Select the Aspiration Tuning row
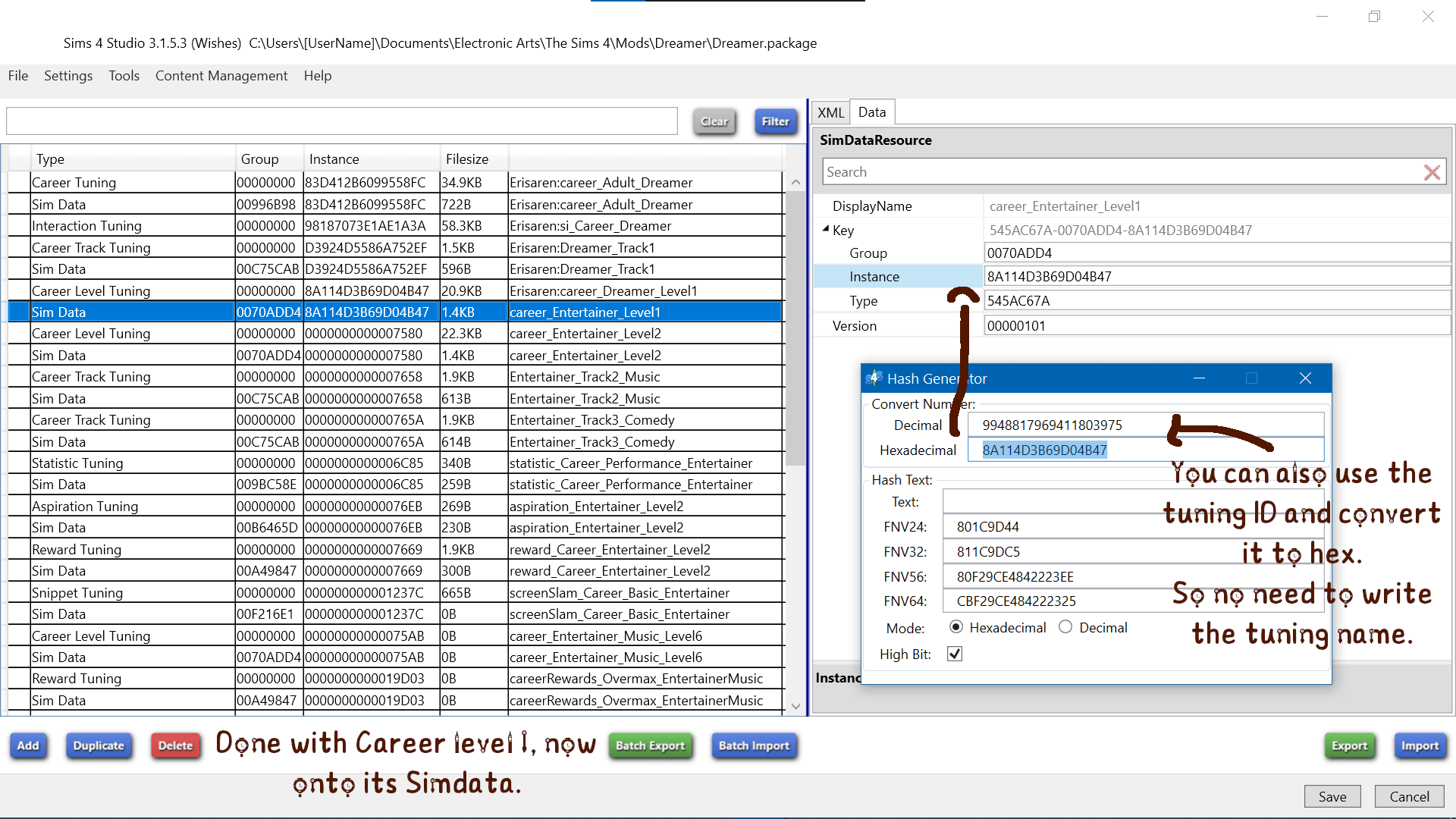The height and width of the screenshot is (819, 1456). pyautogui.click(x=395, y=507)
